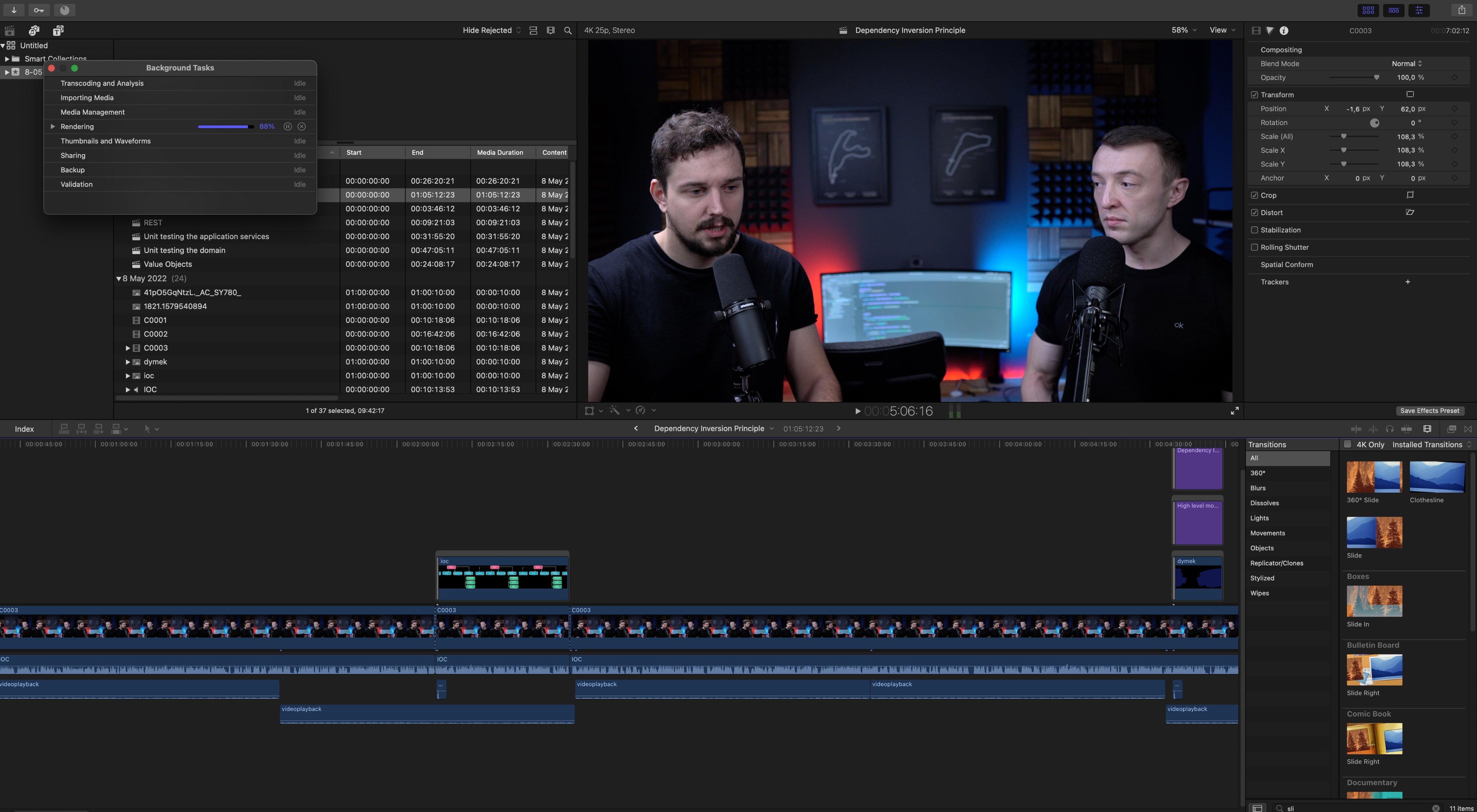Open the Hide Rejected filter dropdown
1477x812 pixels.
tap(491, 30)
